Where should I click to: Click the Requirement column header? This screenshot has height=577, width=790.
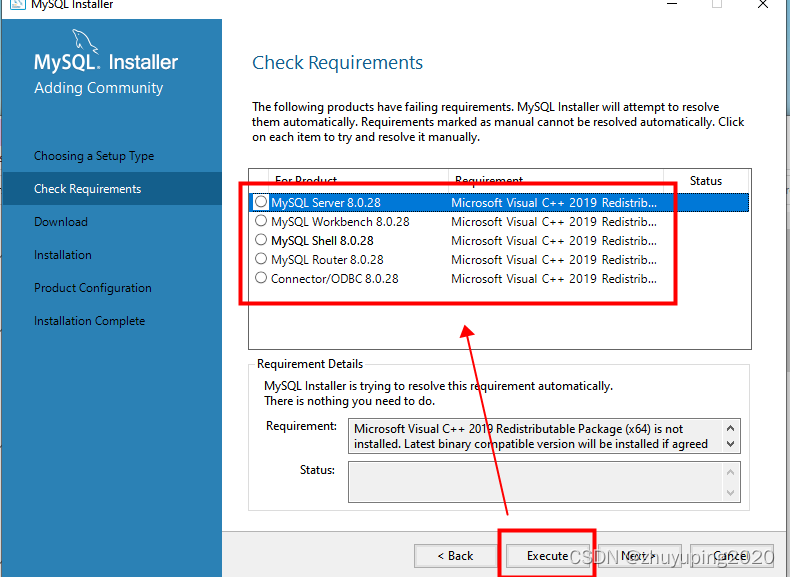tap(556, 180)
